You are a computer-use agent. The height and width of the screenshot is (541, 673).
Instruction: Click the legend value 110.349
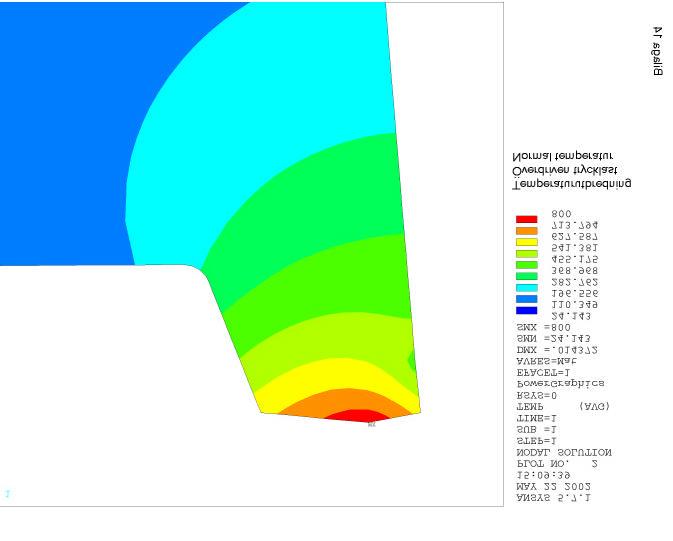coord(575,305)
